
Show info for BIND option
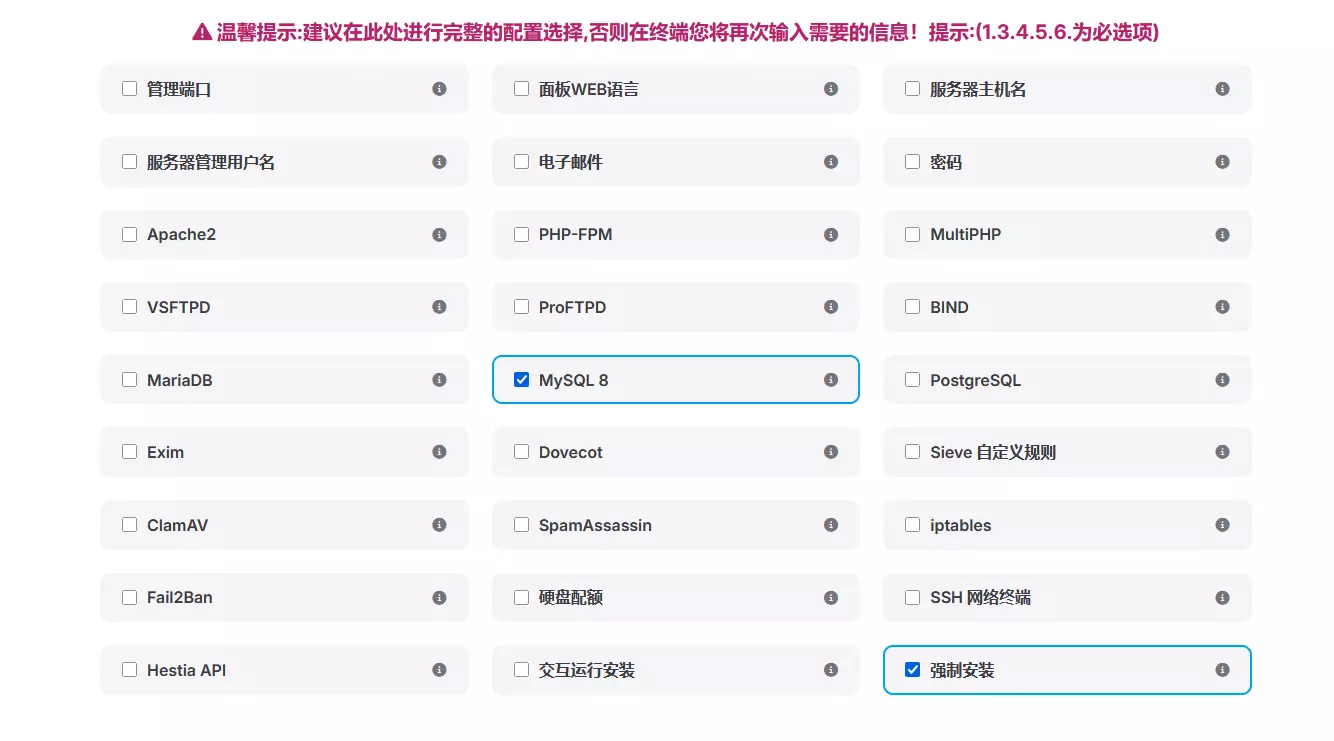point(1222,307)
